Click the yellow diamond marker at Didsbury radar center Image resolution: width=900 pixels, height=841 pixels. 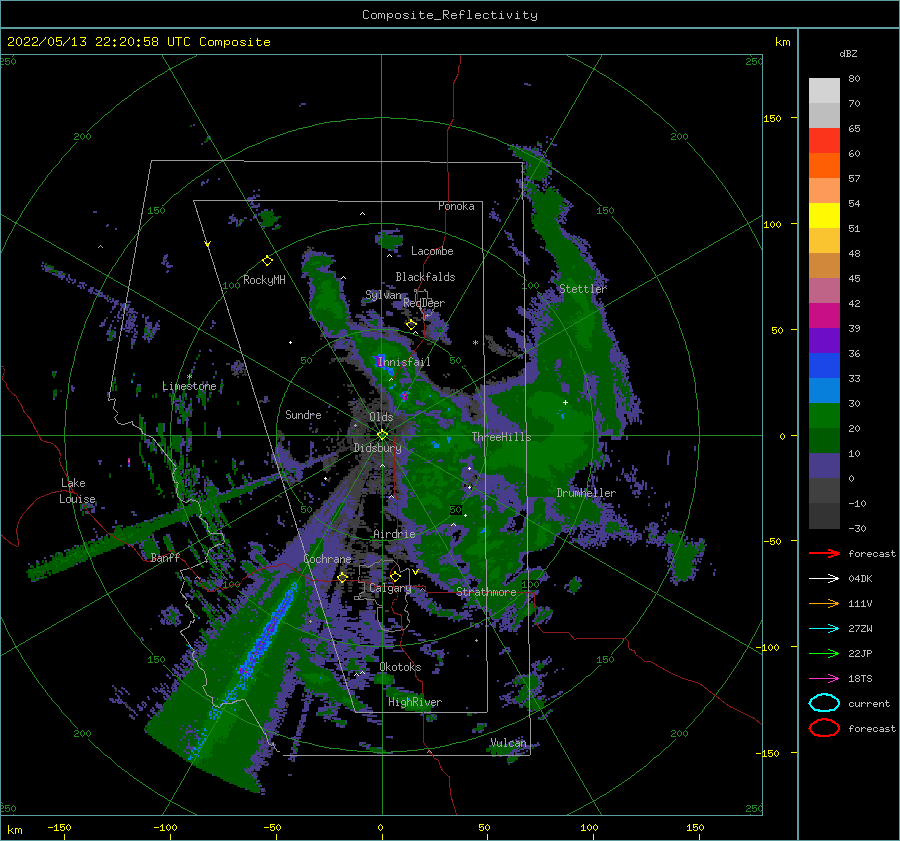click(x=382, y=435)
